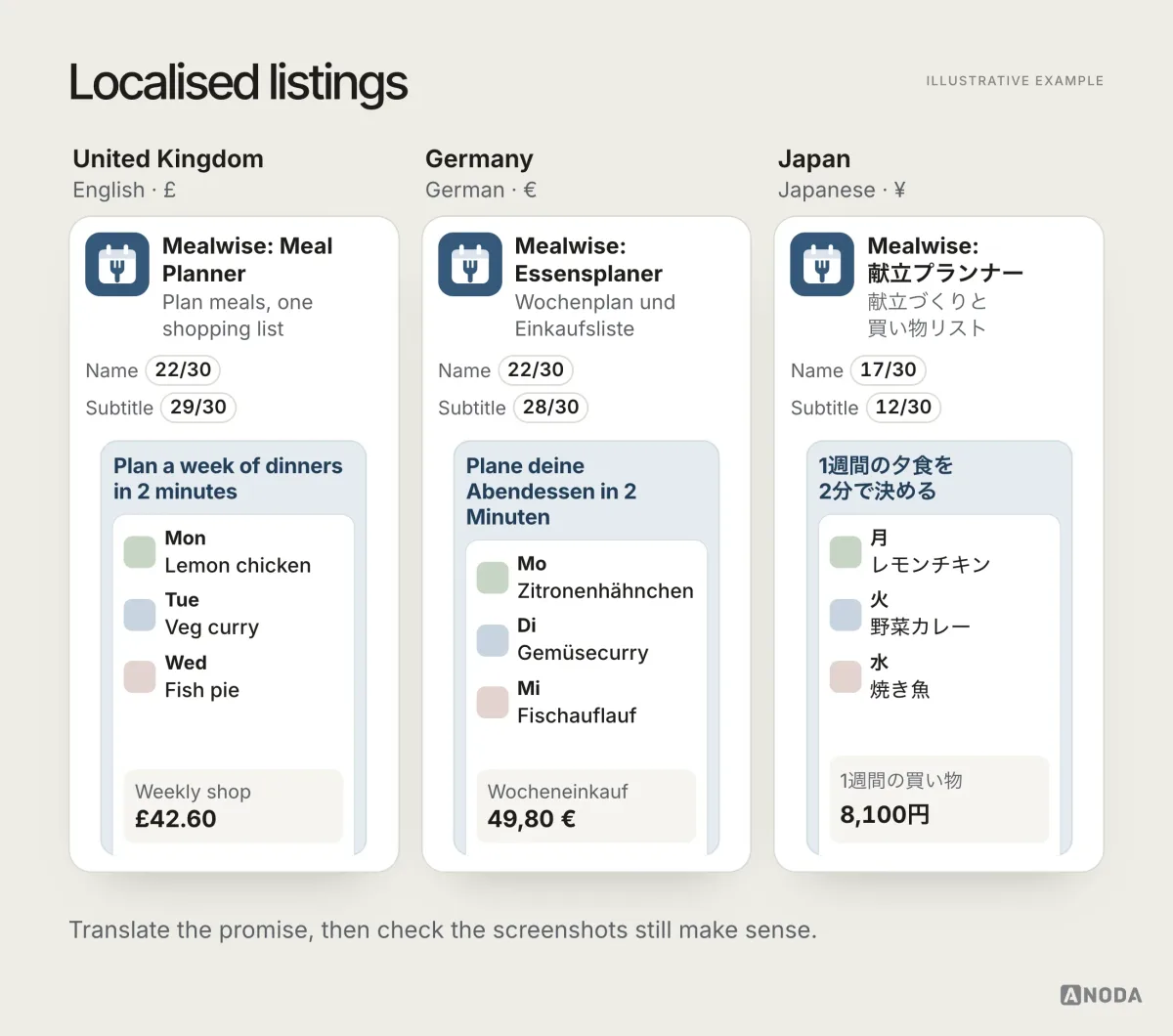Click the 'Di' day label

tap(527, 626)
